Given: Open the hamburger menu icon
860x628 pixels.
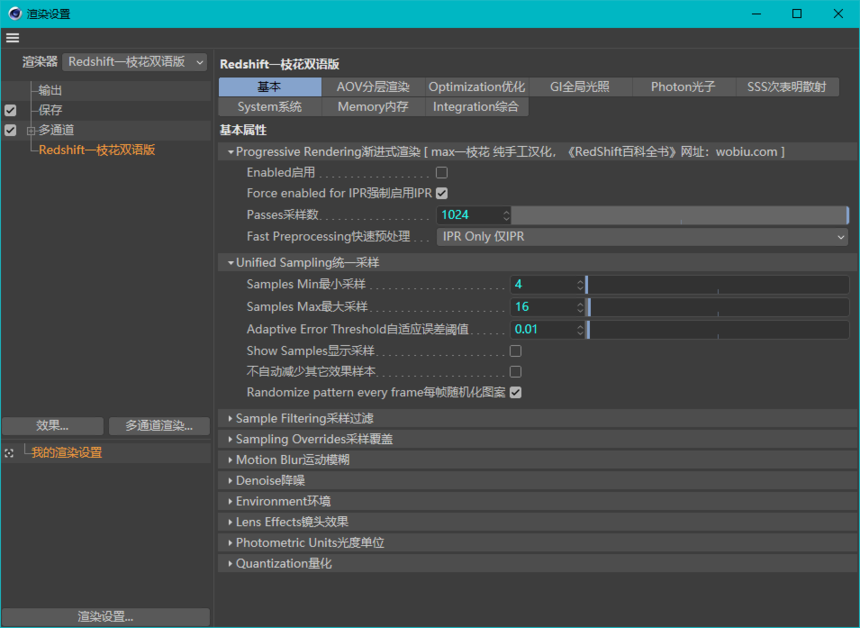Looking at the screenshot, I should [13, 38].
